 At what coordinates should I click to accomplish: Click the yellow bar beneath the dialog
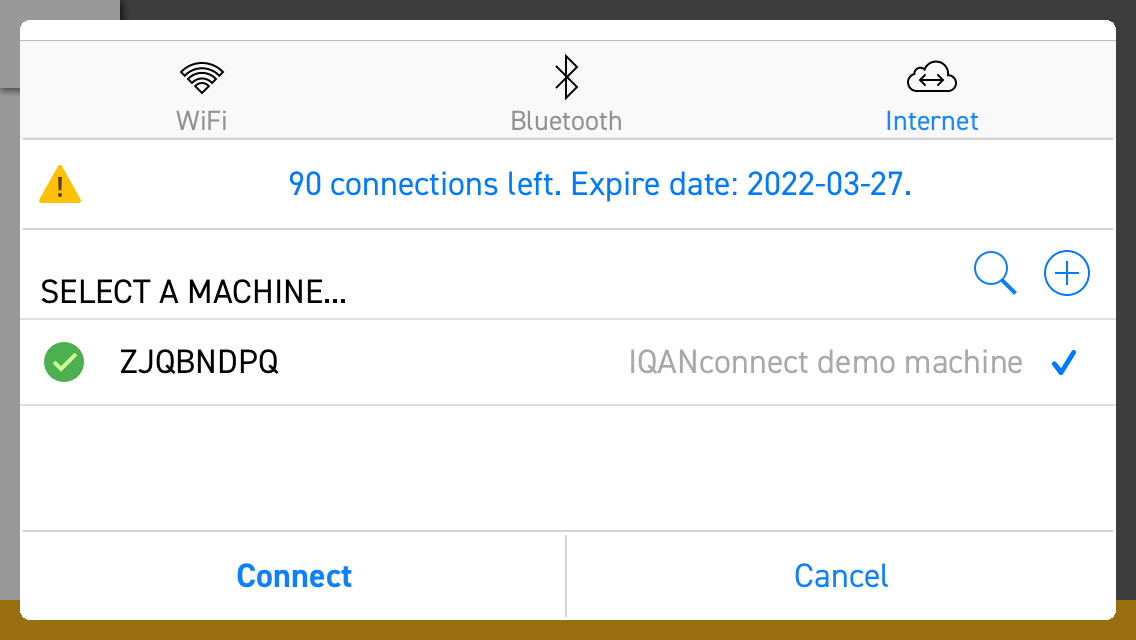tap(568, 631)
